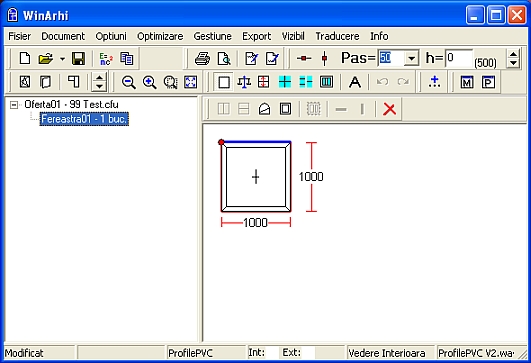Open the Info menu

[379, 36]
